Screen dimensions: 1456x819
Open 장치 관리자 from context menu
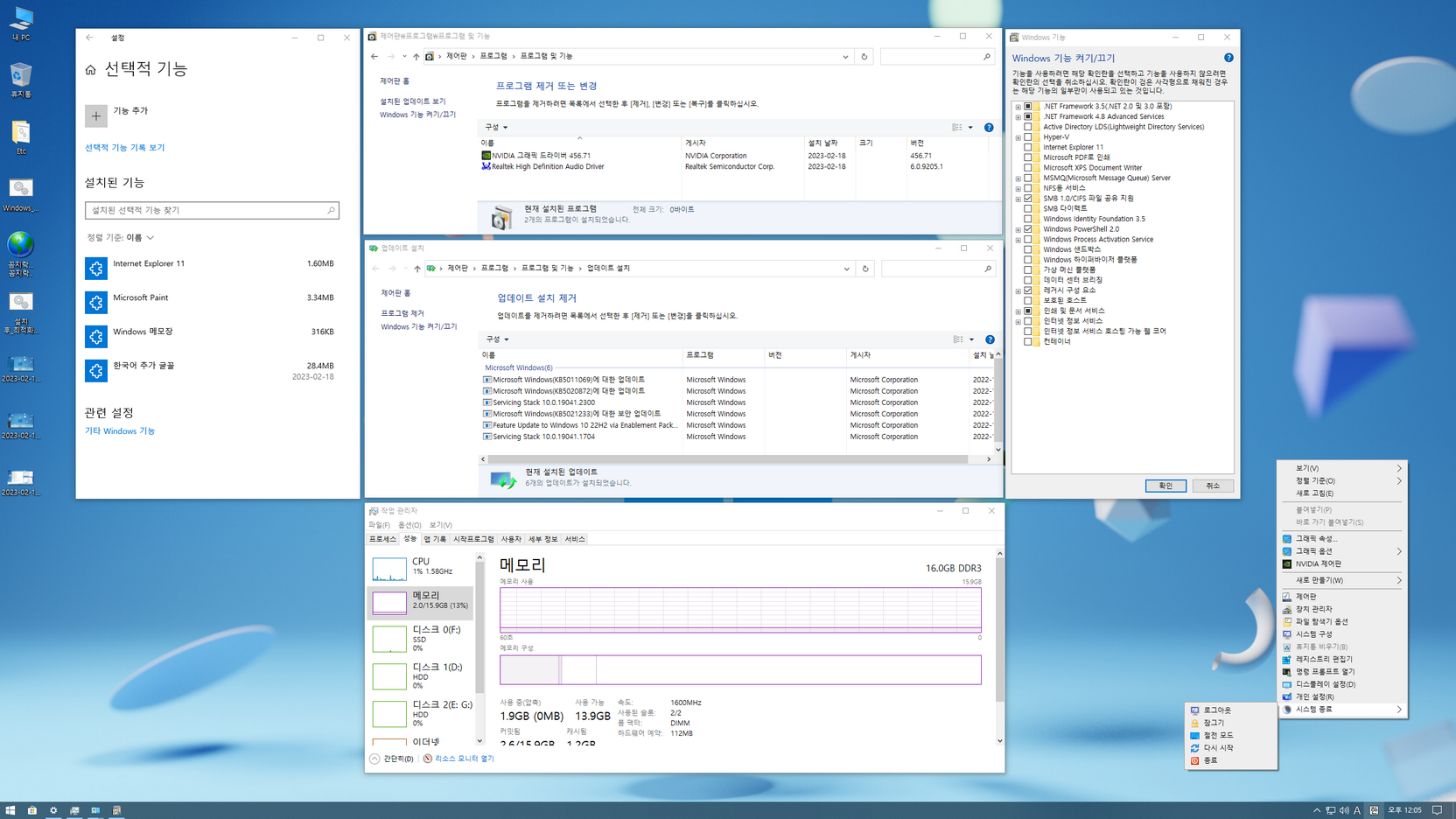click(1342, 609)
